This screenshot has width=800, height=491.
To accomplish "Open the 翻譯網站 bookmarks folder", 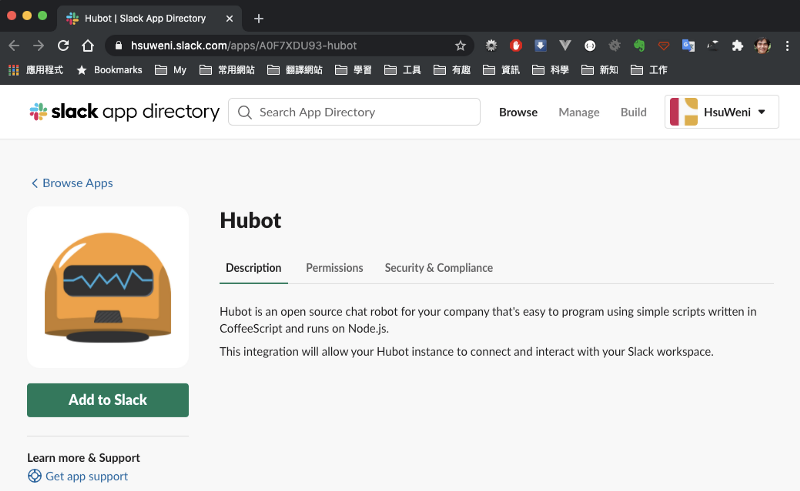I will pyautogui.click(x=295, y=70).
